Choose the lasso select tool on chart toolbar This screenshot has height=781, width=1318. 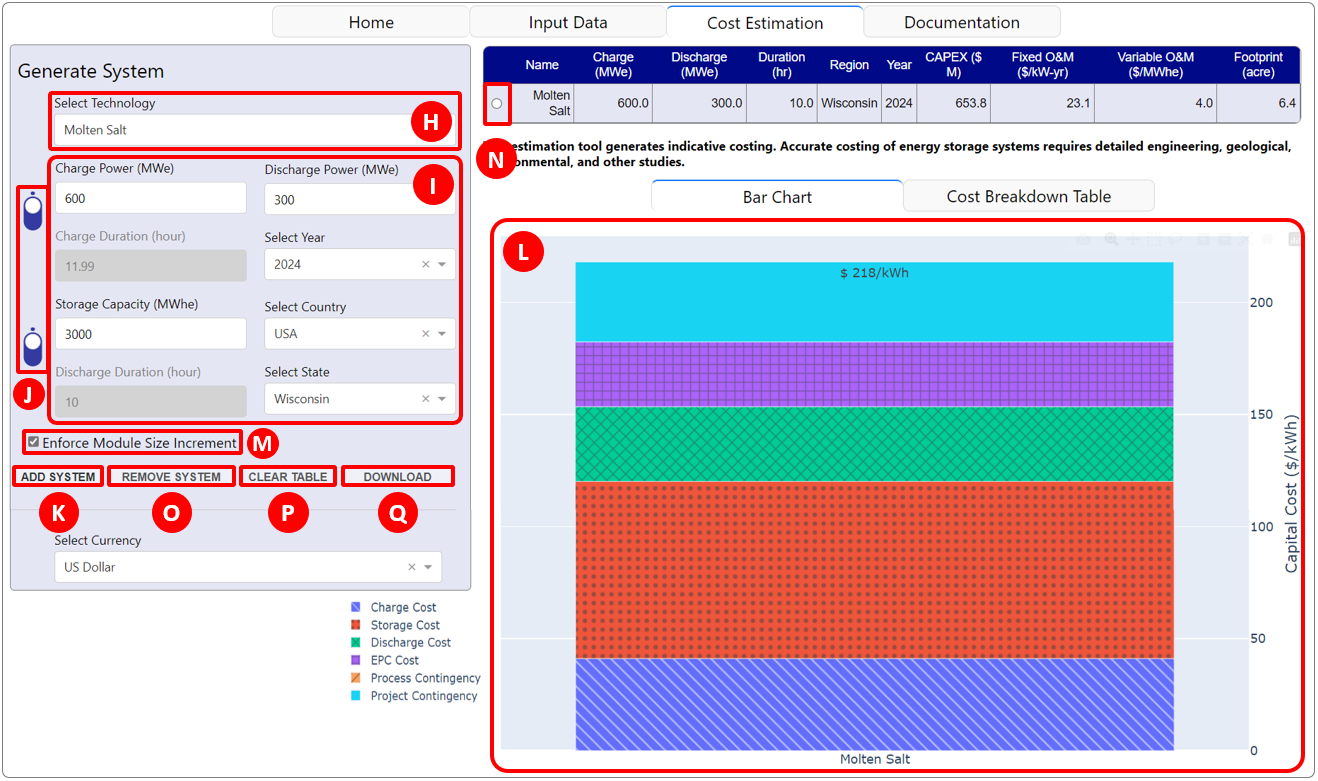pos(1174,240)
